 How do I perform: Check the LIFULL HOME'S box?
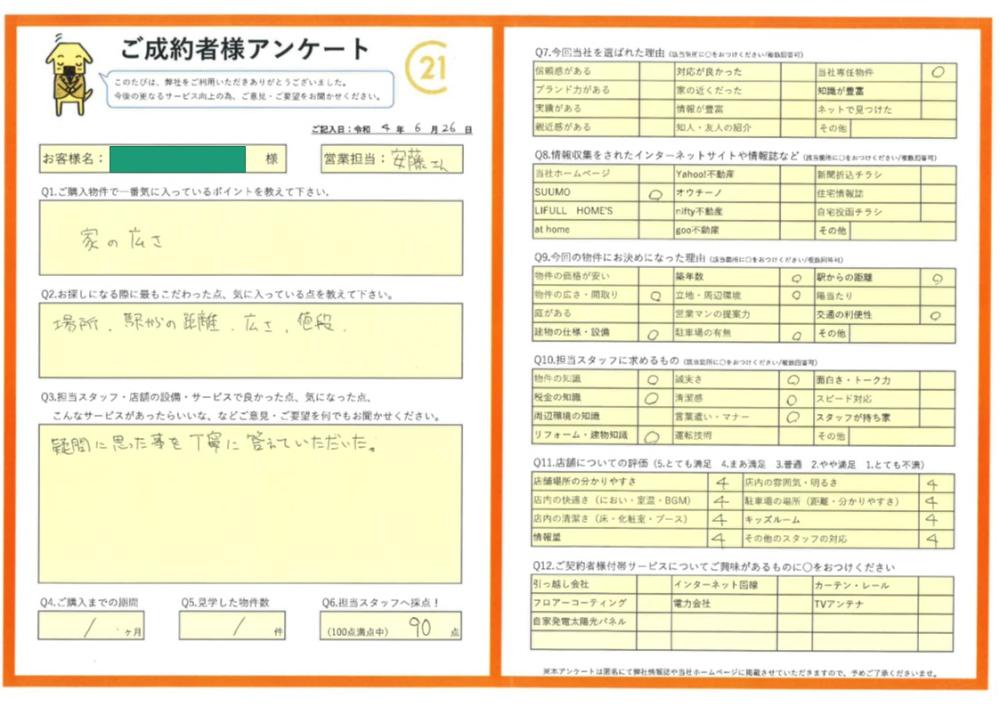tap(656, 211)
